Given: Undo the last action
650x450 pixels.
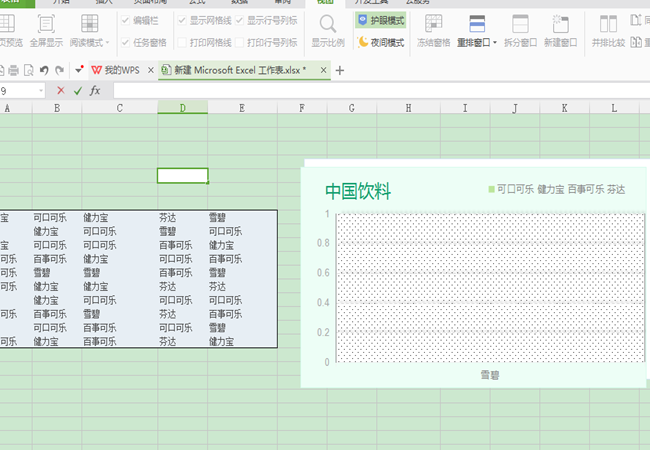Looking at the screenshot, I should tap(44, 70).
